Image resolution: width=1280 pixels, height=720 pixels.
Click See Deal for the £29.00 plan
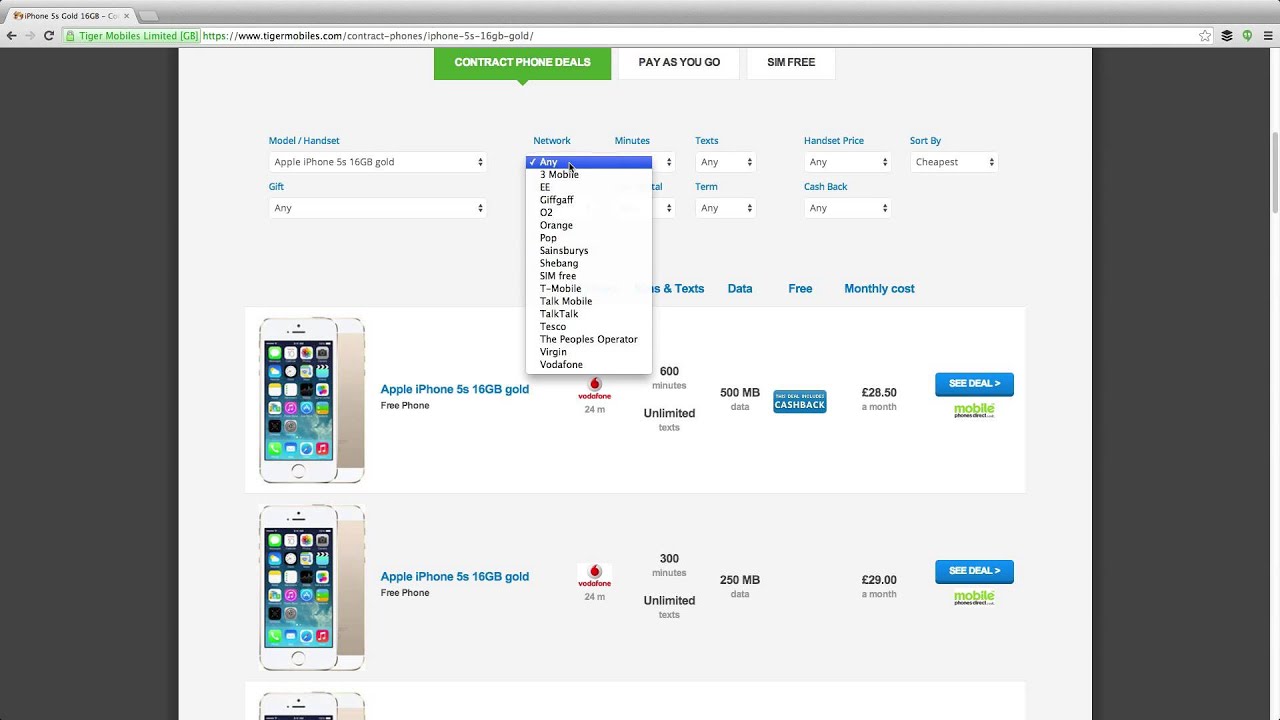click(974, 571)
